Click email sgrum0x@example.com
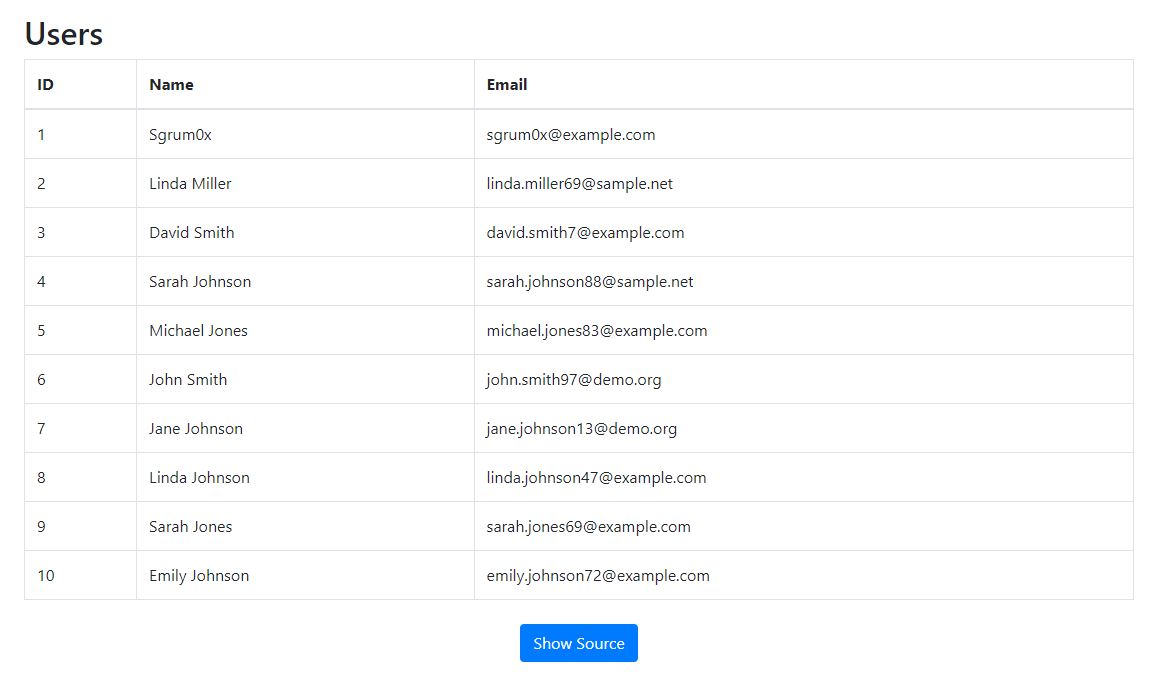This screenshot has height=680, width=1172. [571, 135]
